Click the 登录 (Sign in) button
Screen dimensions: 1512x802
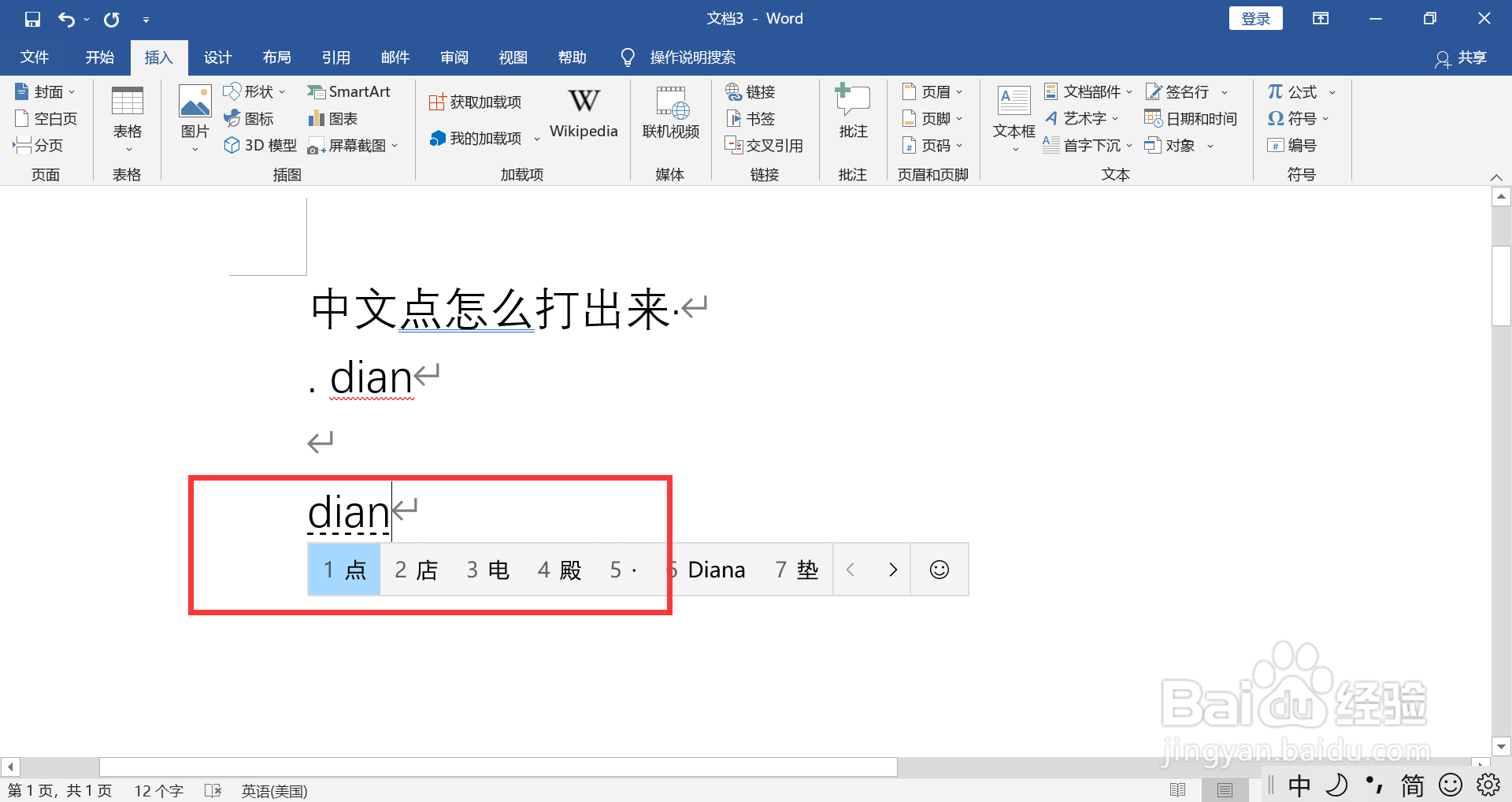[x=1255, y=17]
